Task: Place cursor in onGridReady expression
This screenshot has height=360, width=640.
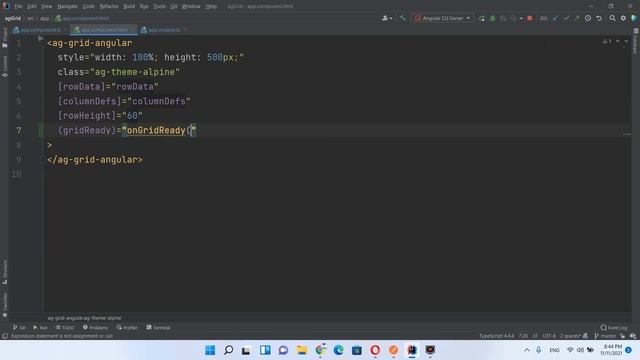Action: 156,131
